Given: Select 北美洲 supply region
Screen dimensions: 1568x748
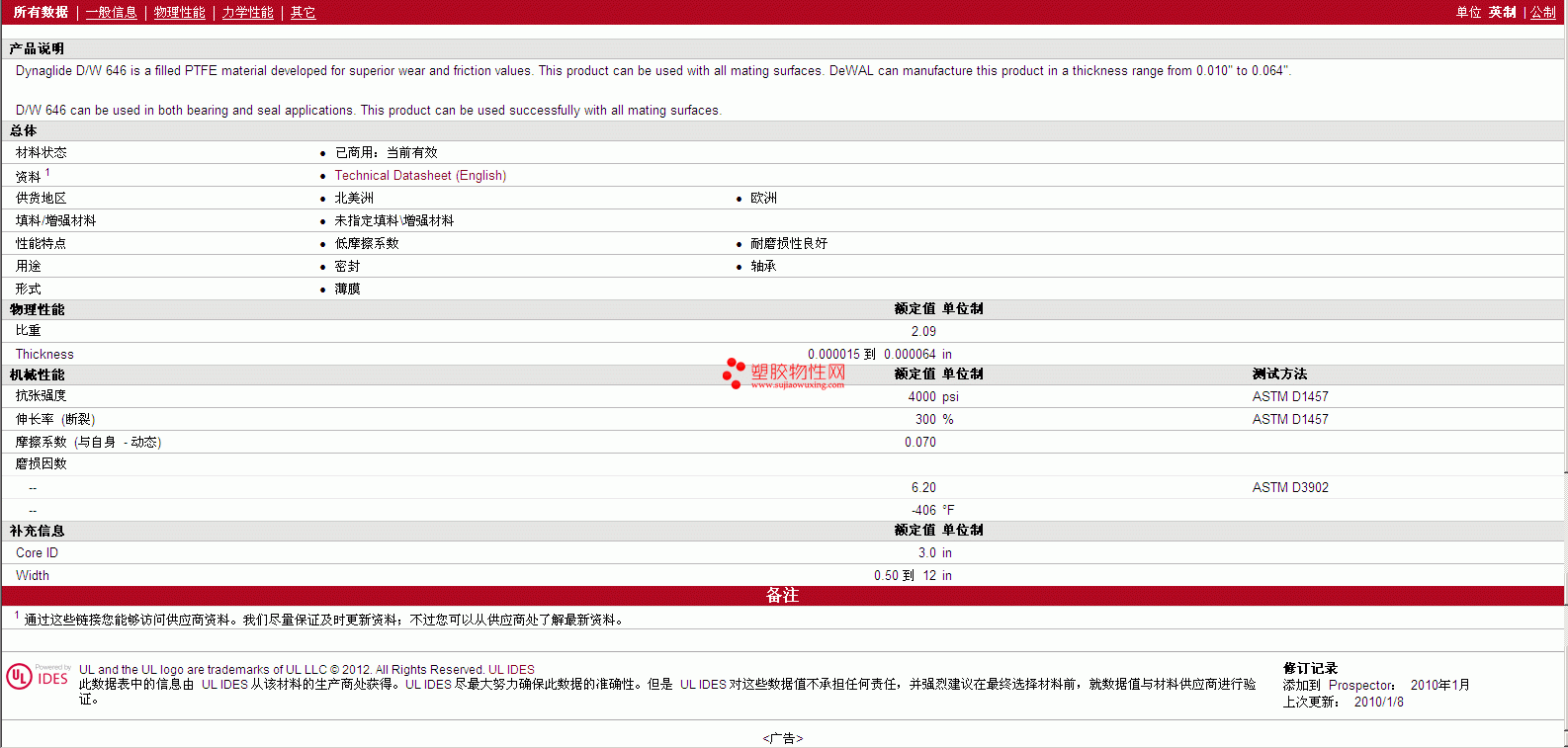Looking at the screenshot, I should tap(354, 198).
